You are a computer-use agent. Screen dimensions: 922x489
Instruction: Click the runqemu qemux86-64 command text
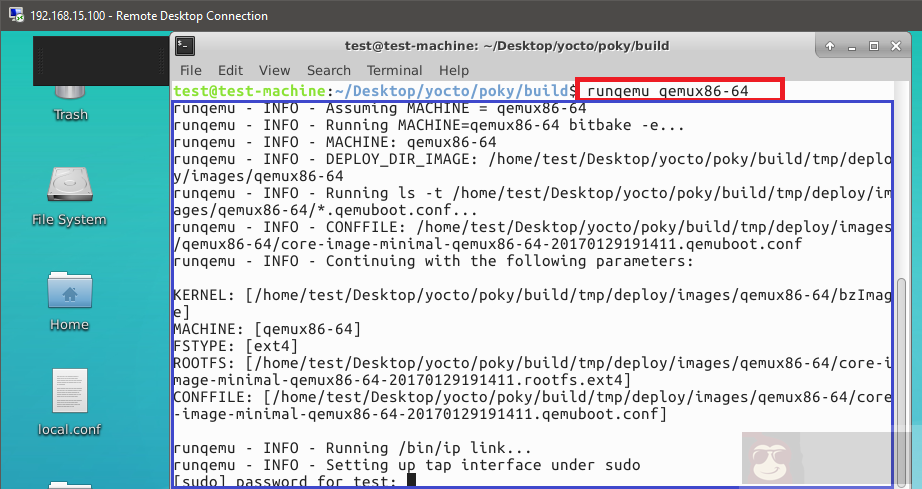[681, 91]
